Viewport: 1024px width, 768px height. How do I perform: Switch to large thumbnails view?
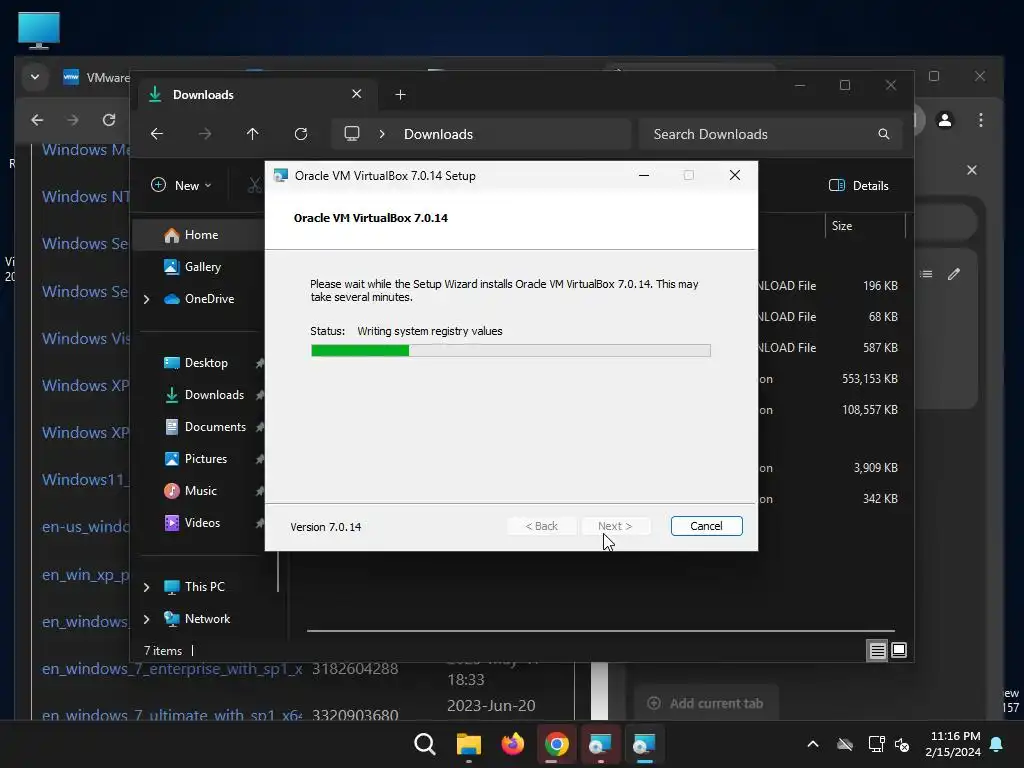click(899, 650)
